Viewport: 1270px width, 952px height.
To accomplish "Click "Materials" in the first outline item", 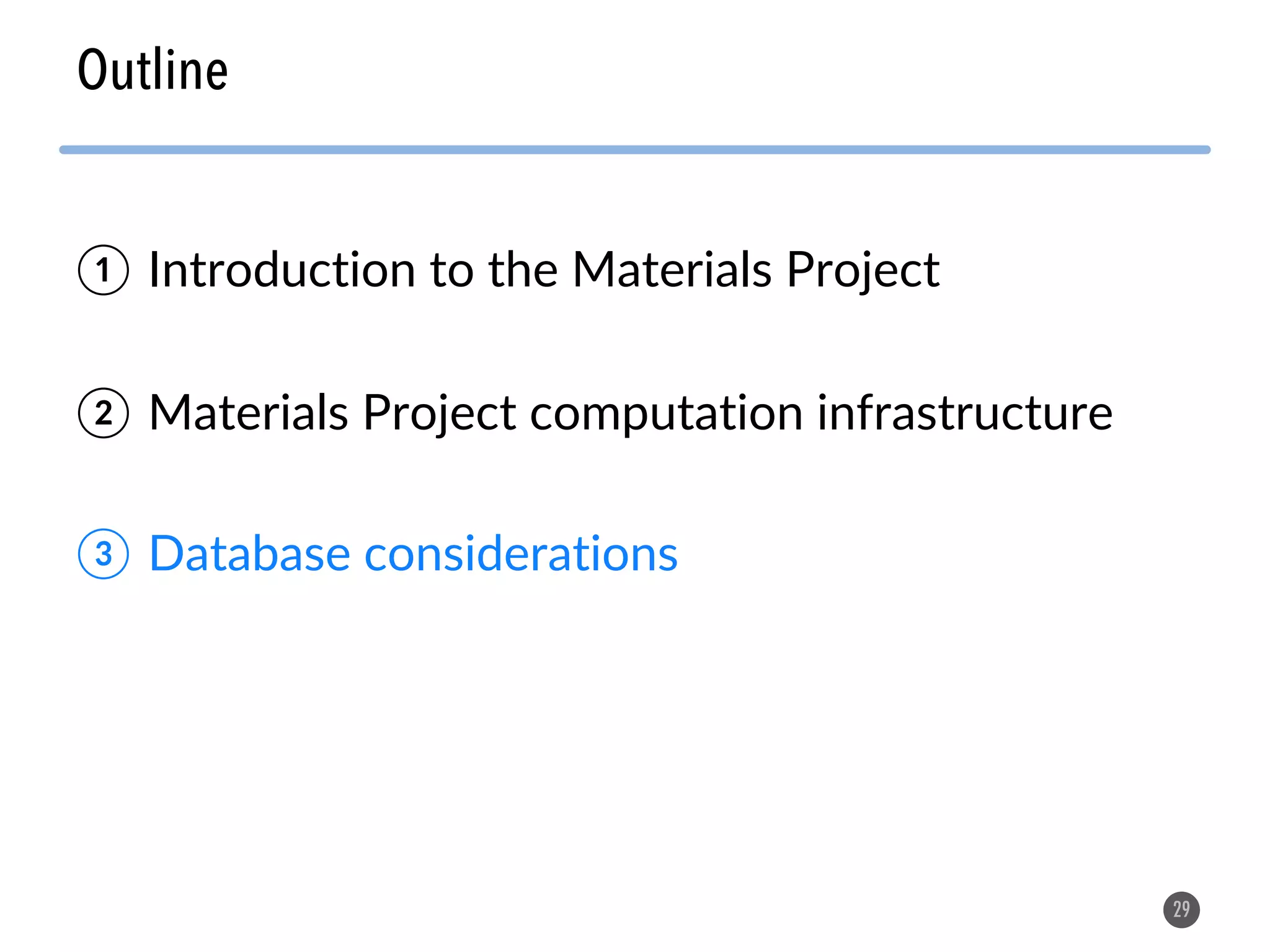I will point(671,270).
